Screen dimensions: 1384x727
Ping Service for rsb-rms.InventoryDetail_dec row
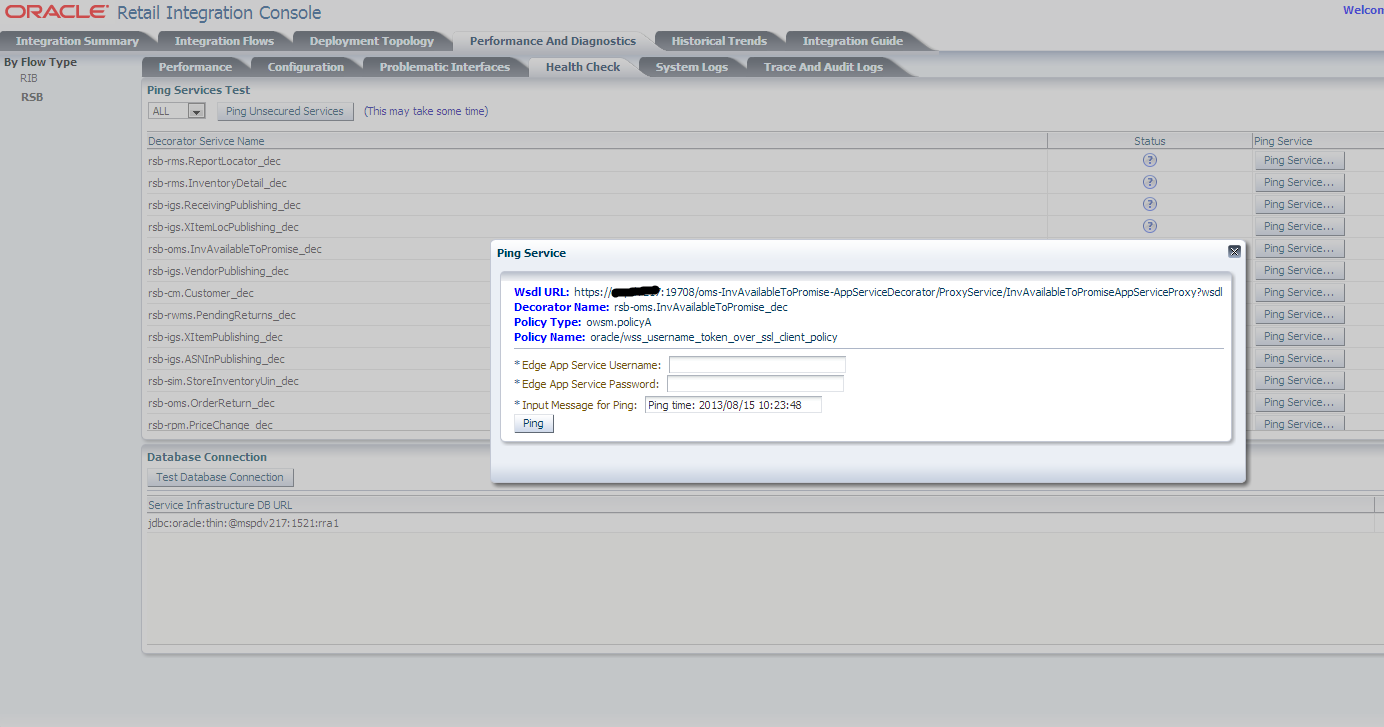tap(1299, 182)
